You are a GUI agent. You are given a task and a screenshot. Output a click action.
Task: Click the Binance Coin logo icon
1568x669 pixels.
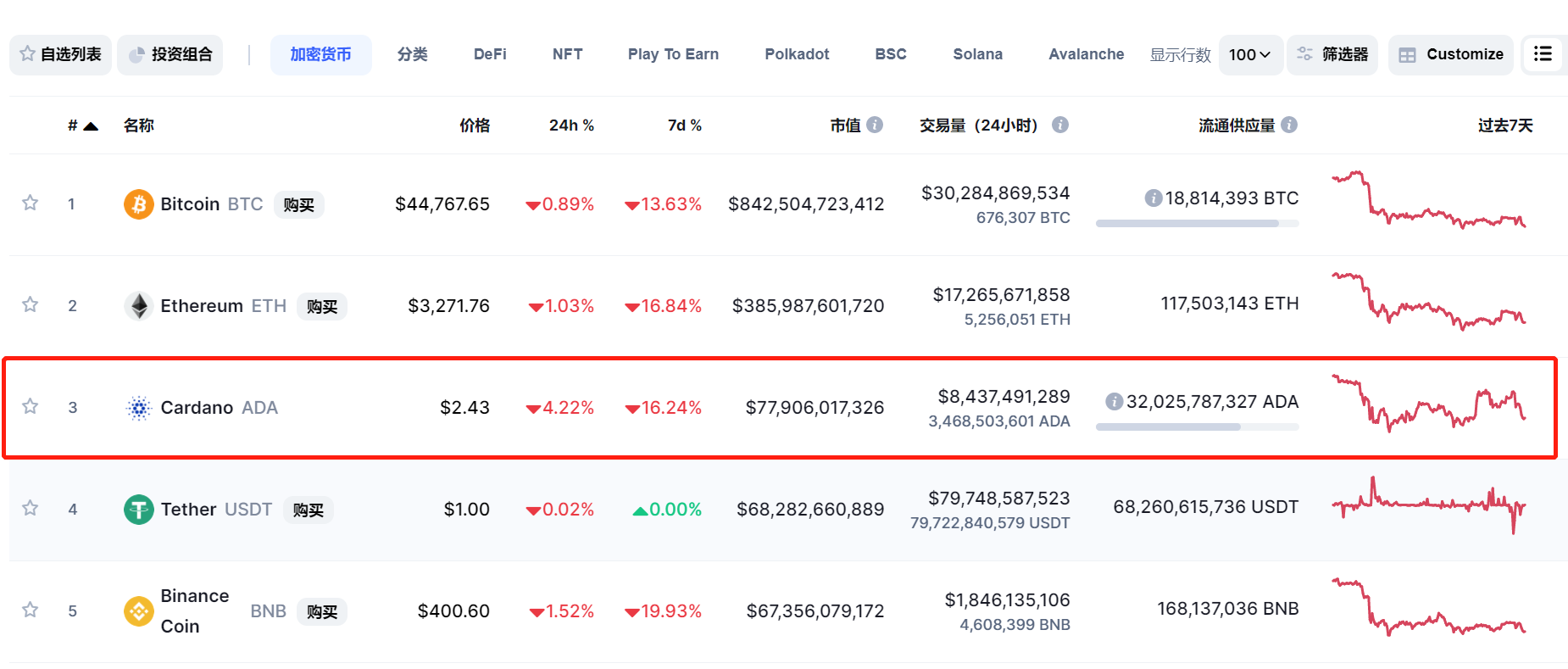click(x=139, y=611)
